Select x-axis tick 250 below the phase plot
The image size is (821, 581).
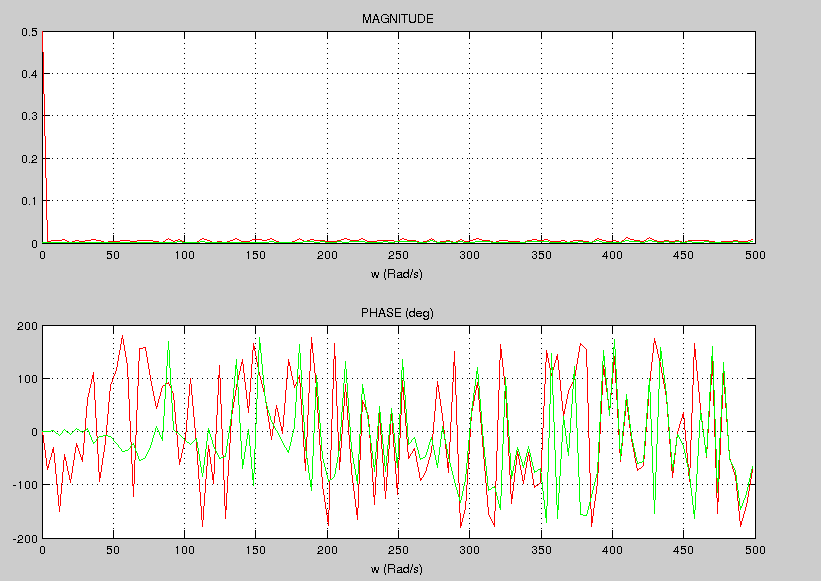[398, 550]
